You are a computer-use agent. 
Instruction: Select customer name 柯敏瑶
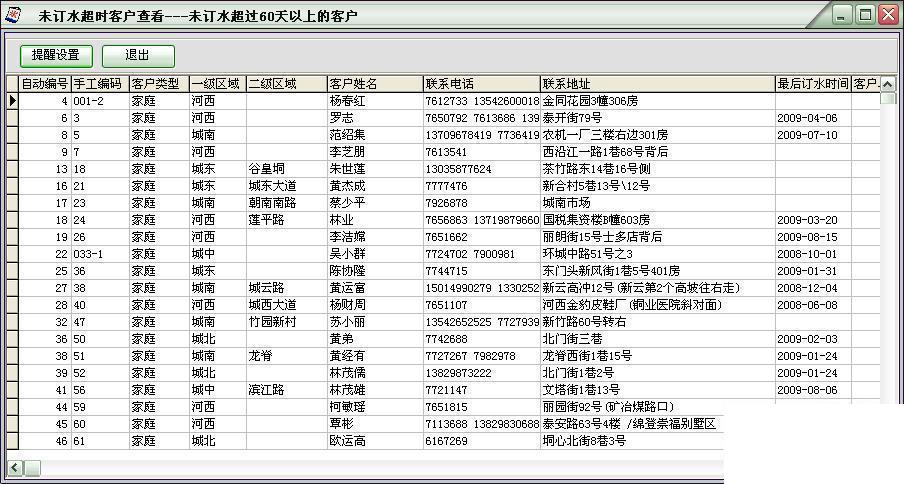tap(347, 407)
